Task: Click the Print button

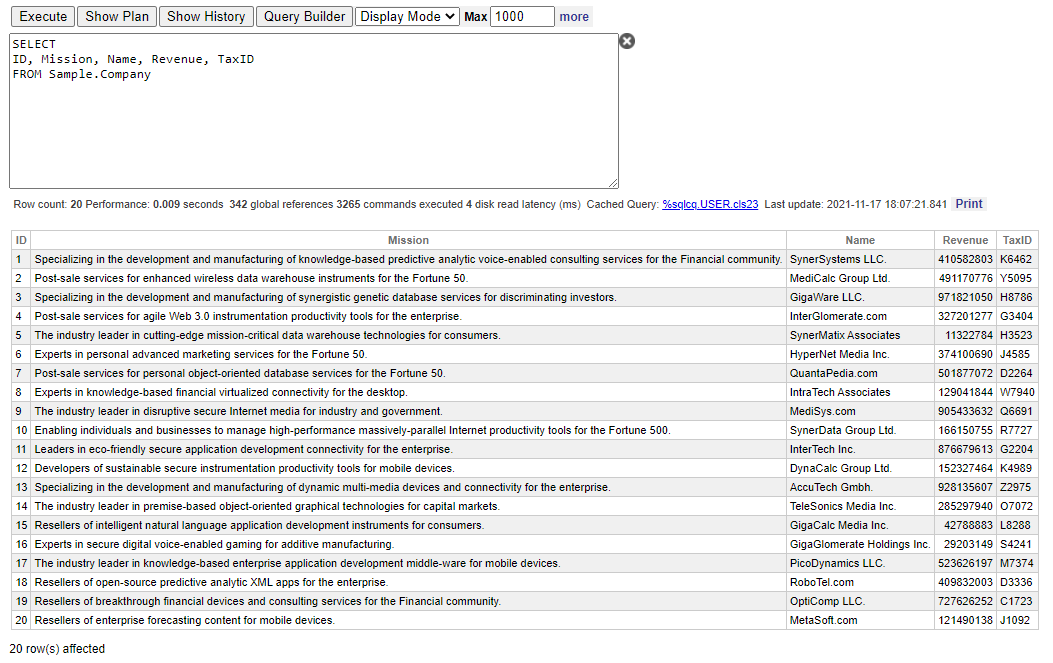Action: [x=969, y=204]
